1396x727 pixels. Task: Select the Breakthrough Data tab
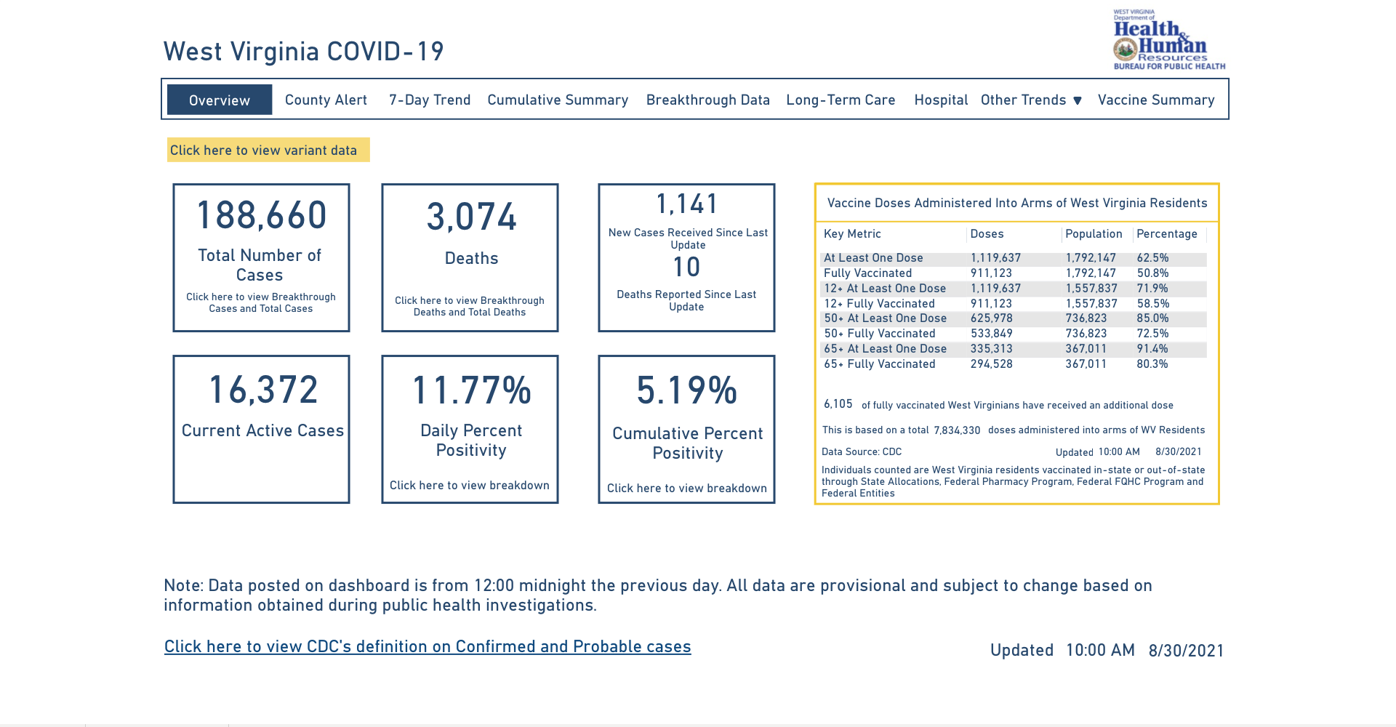point(708,100)
